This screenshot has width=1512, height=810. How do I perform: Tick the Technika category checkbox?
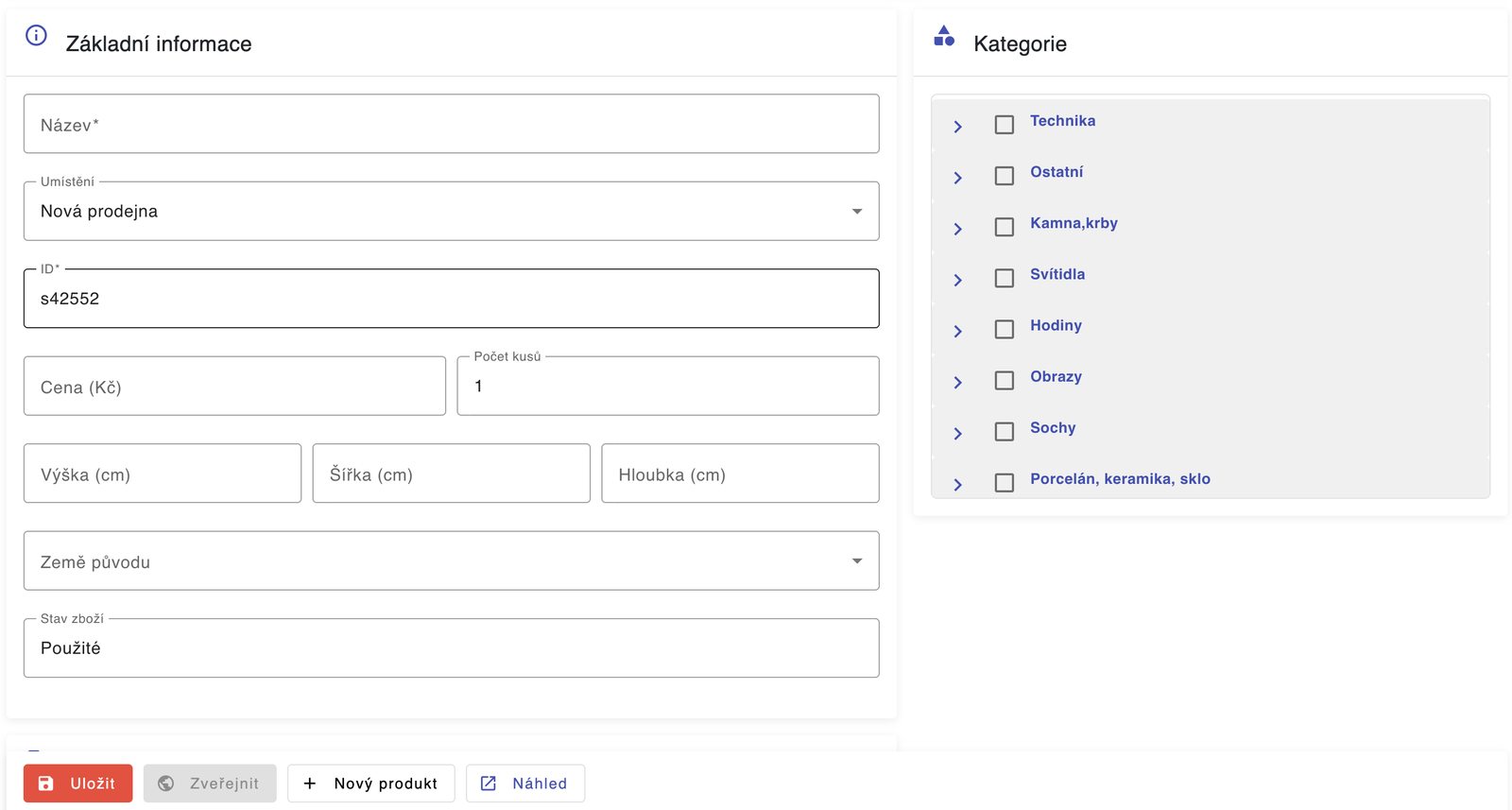(x=1005, y=125)
